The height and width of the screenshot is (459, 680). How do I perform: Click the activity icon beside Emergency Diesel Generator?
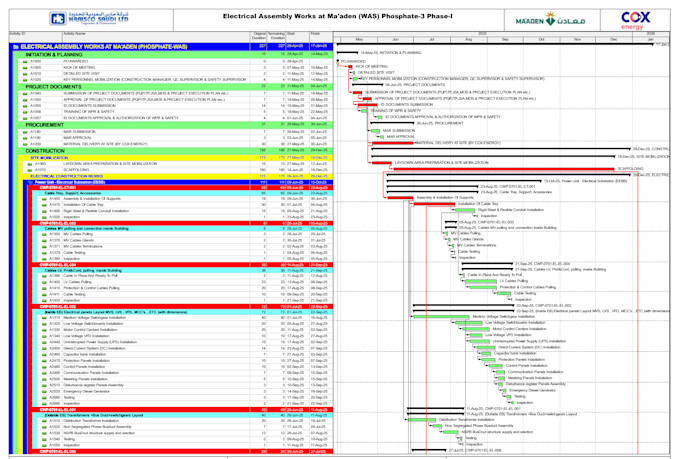pyautogui.click(x=44, y=391)
